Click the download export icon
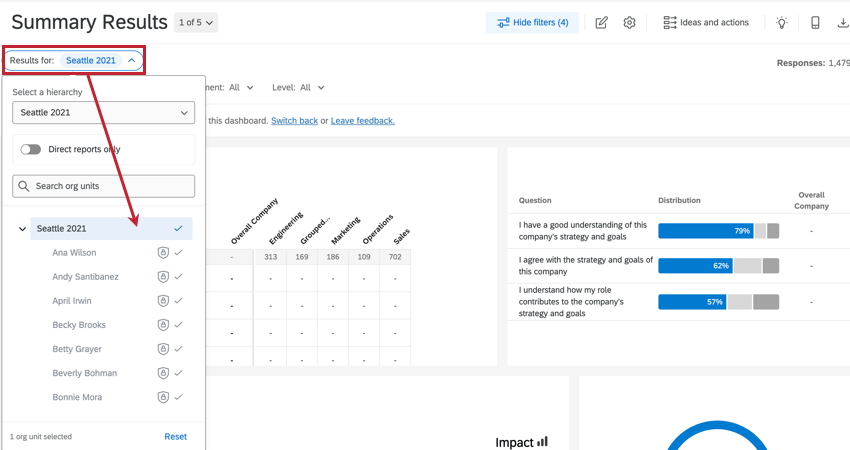The height and width of the screenshot is (450, 850). [843, 23]
